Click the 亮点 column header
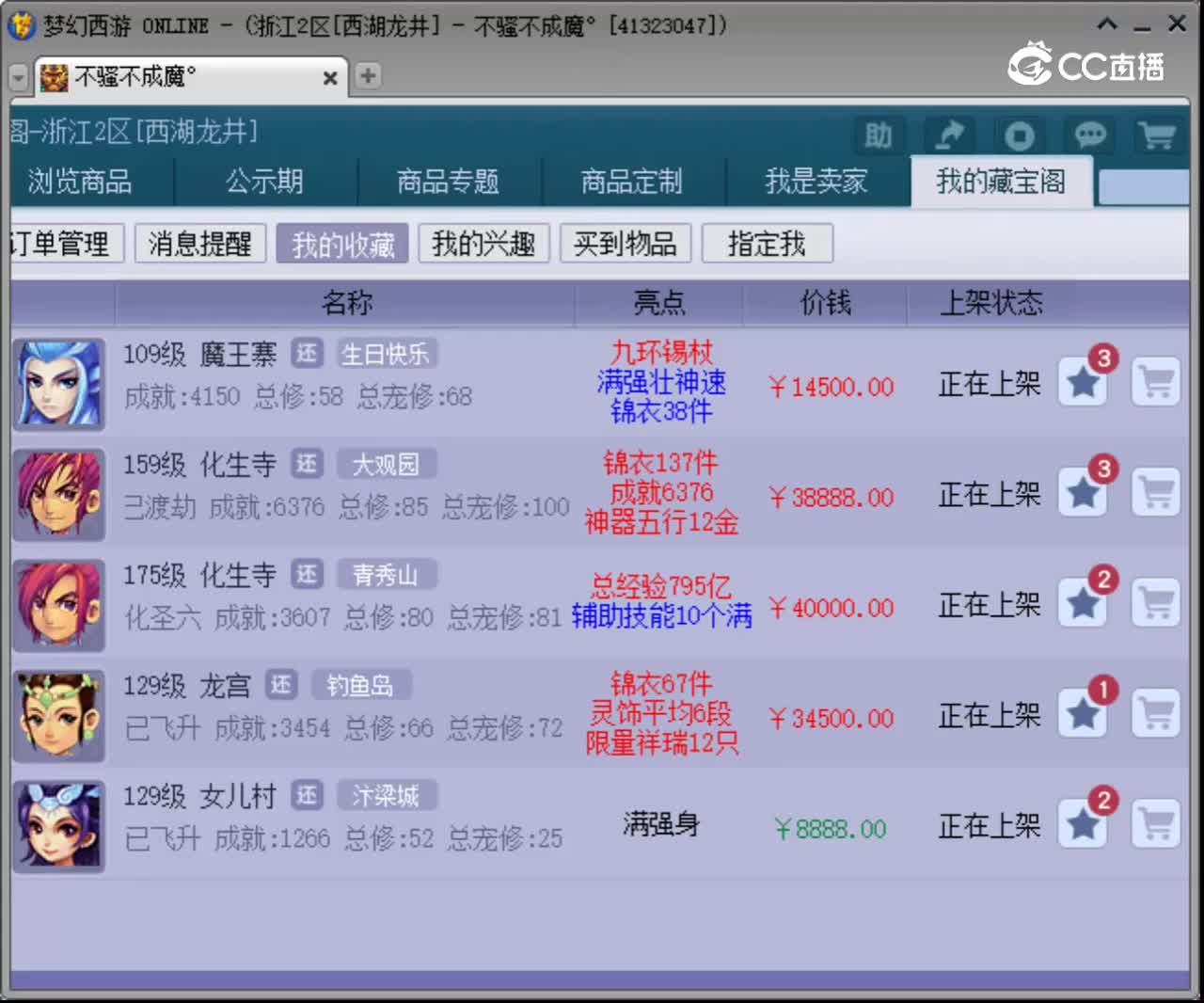 click(x=658, y=303)
